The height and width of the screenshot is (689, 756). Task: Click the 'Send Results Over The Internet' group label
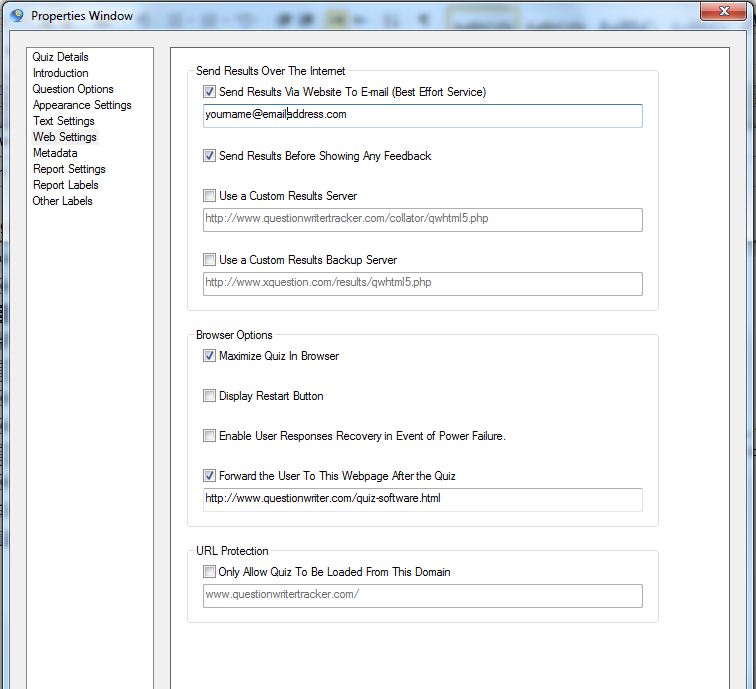click(270, 71)
